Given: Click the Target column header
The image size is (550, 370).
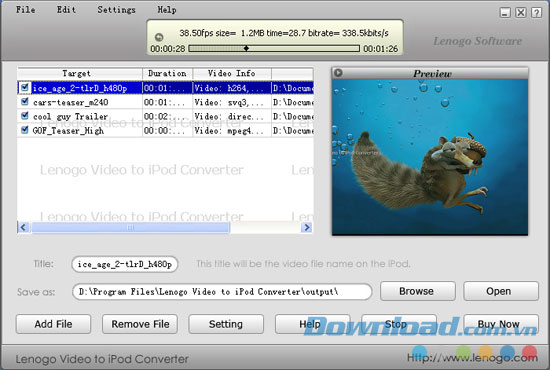Looking at the screenshot, I should click(80, 73).
